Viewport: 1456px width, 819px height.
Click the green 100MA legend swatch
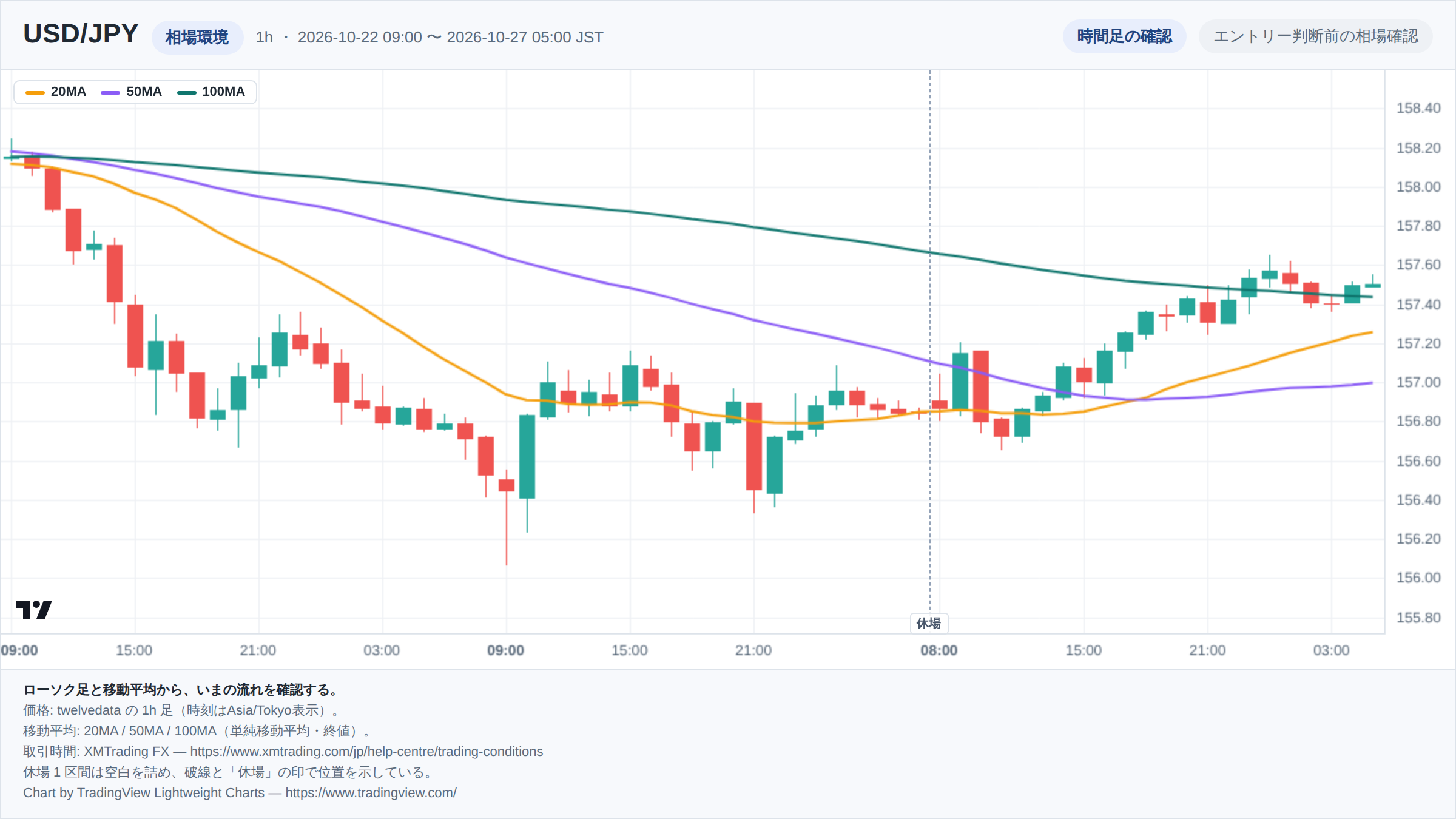186,92
